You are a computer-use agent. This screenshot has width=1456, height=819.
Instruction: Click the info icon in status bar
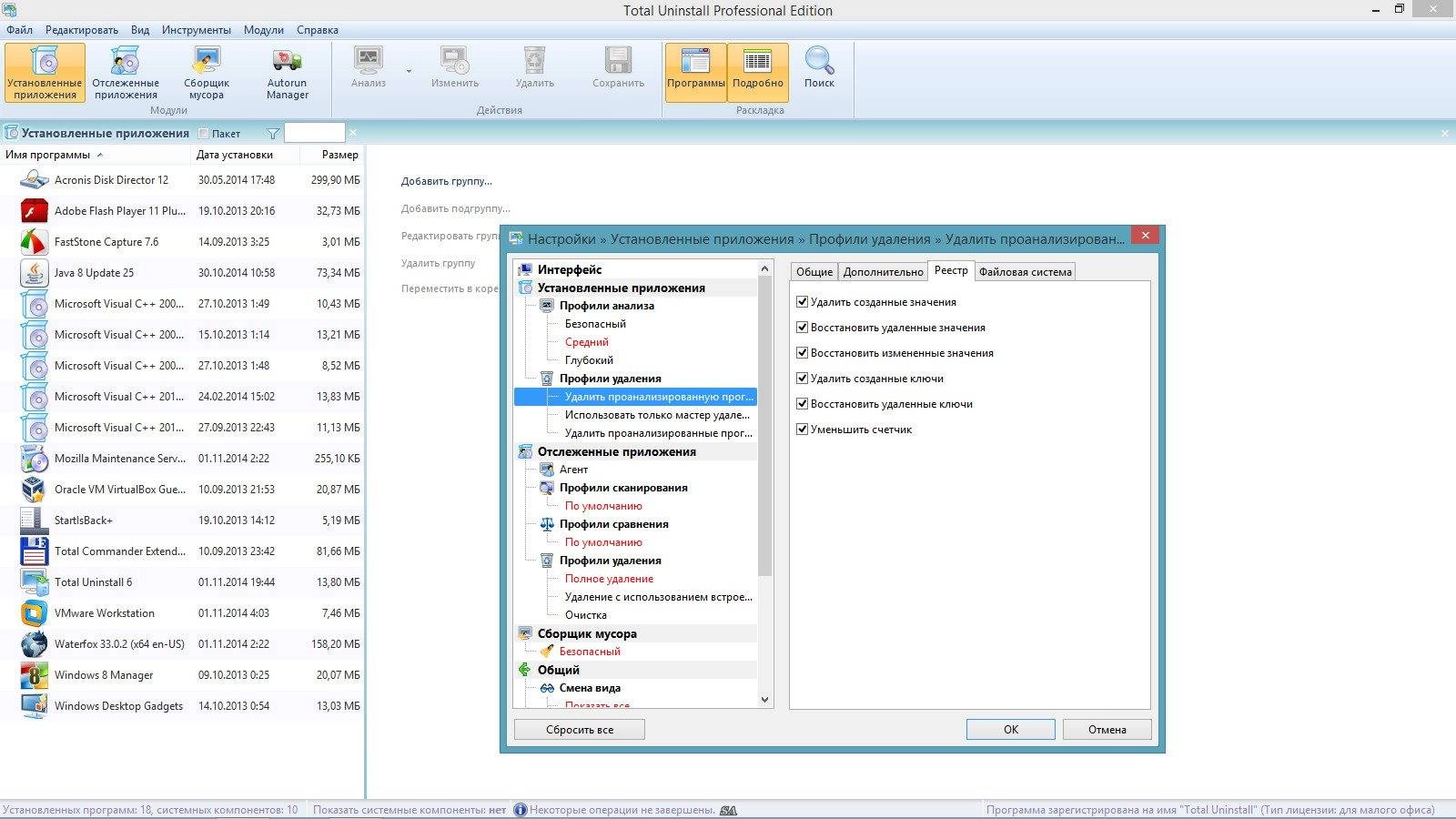click(520, 810)
